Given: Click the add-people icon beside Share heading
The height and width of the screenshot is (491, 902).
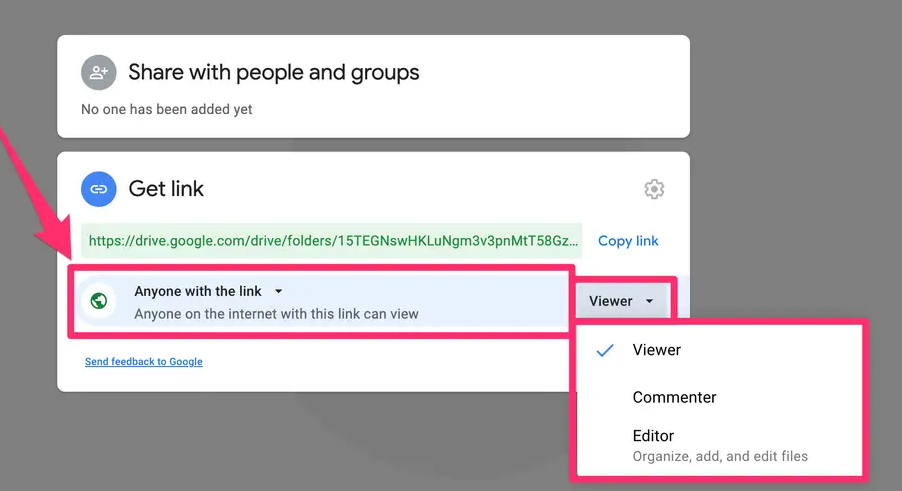Looking at the screenshot, I should 98,72.
